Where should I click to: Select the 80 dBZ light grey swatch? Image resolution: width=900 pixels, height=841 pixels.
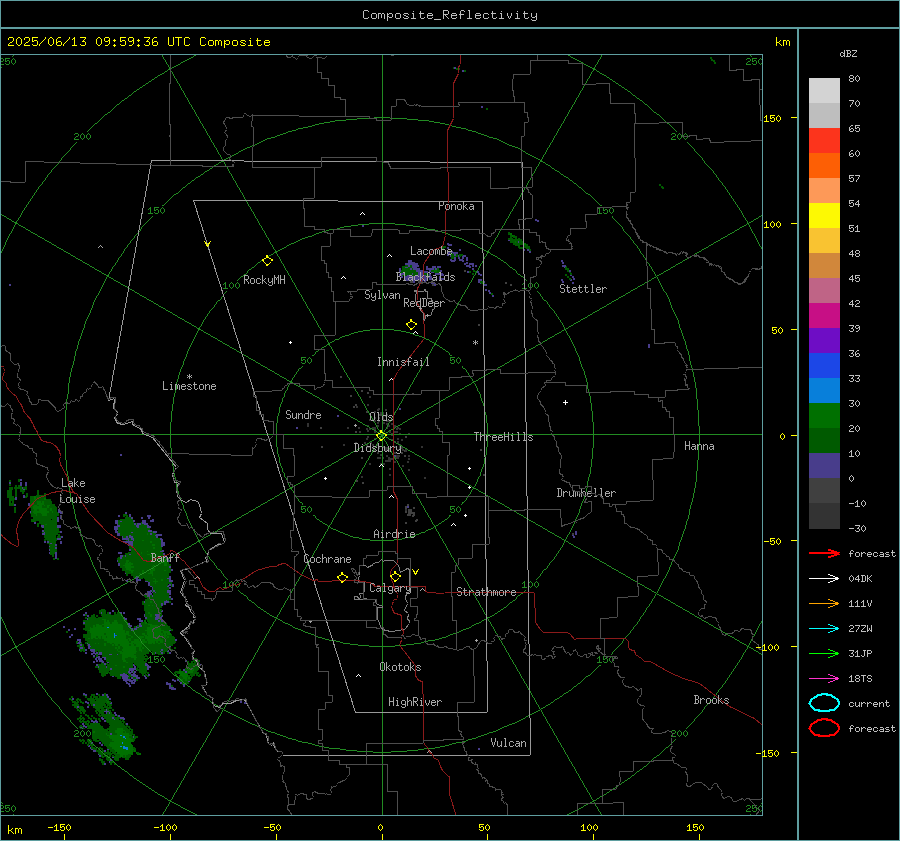[824, 90]
